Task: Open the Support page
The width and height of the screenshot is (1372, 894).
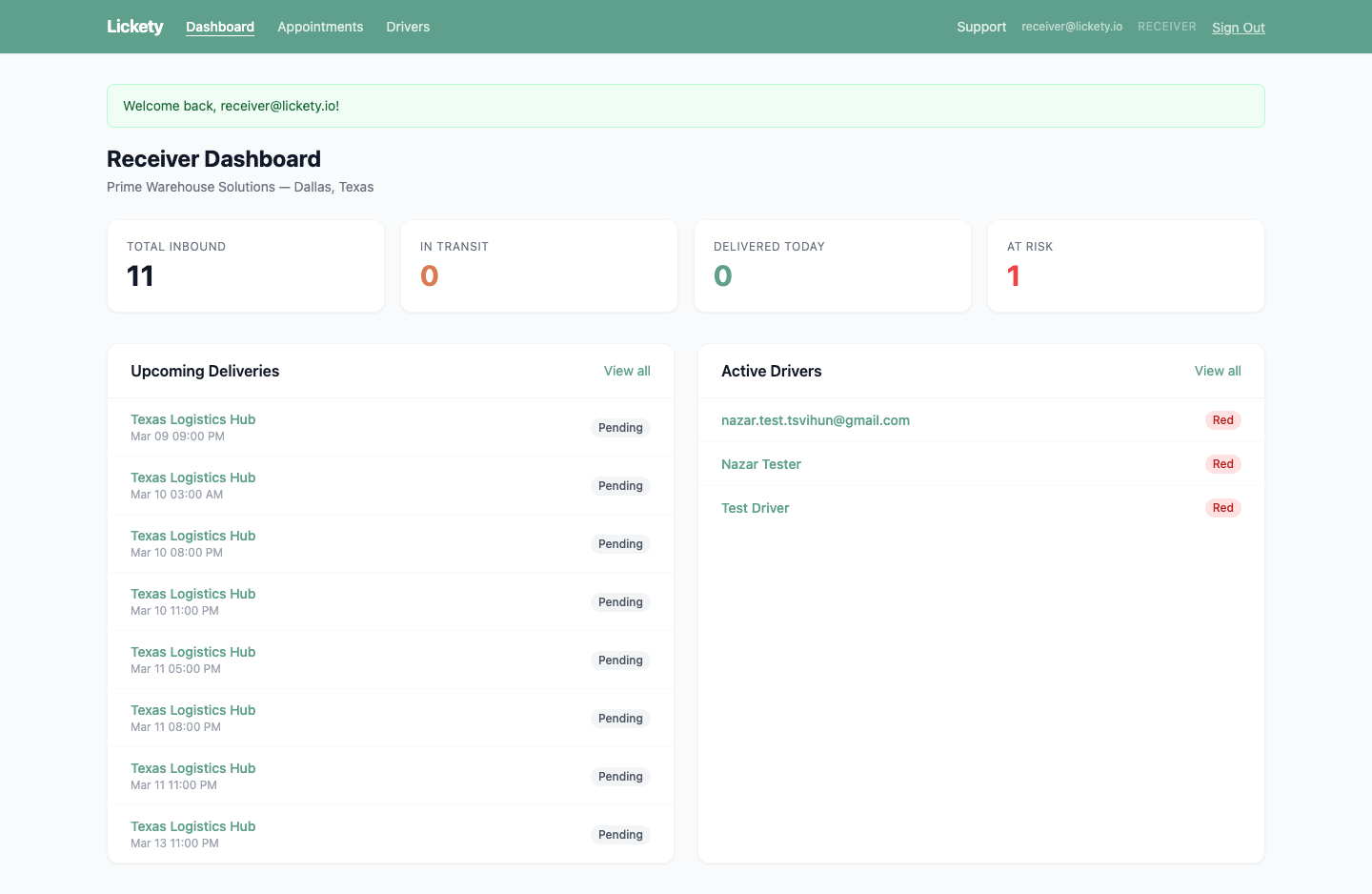Action: (981, 27)
